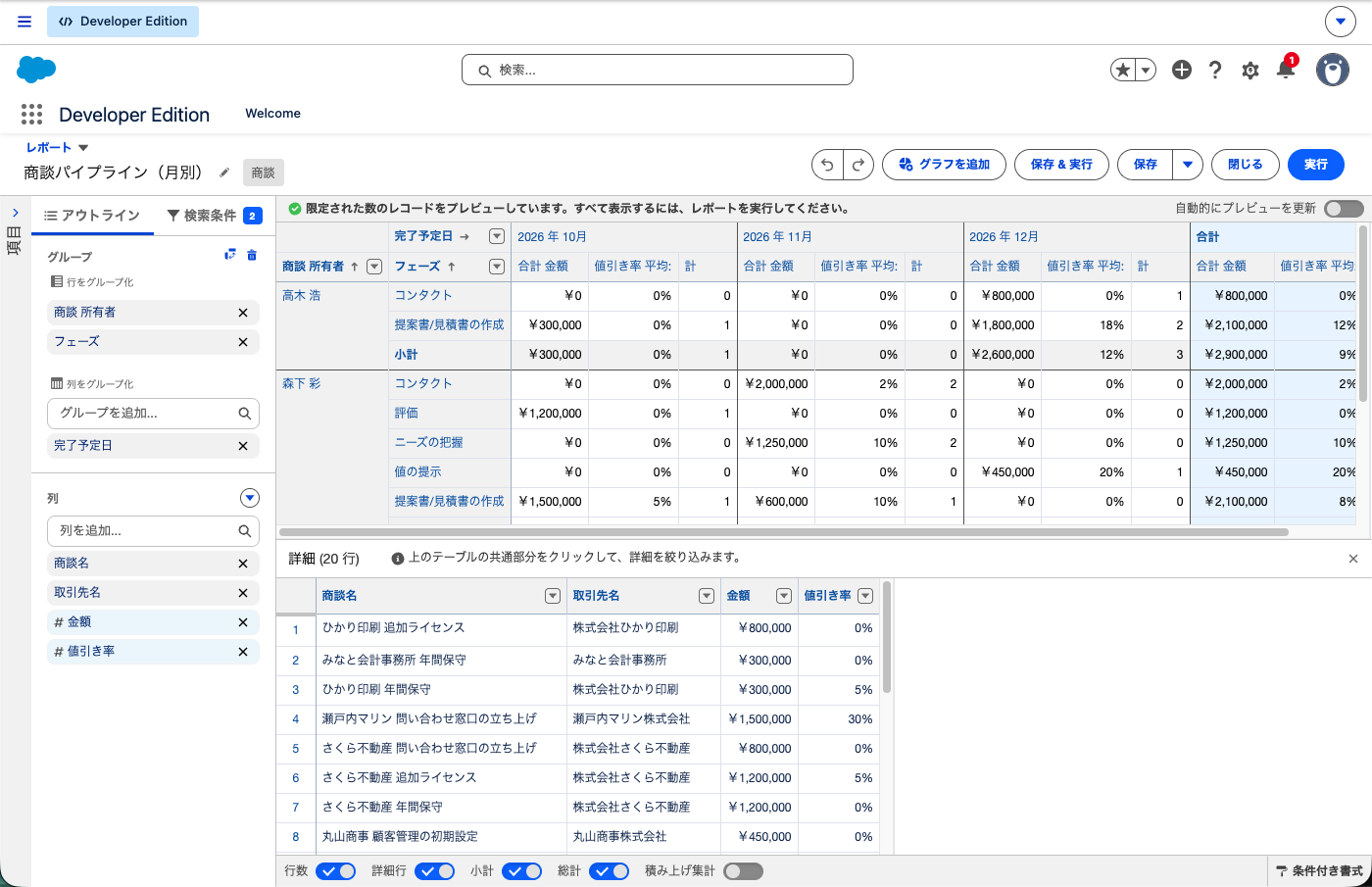Click the 条件付き書式 button
The height and width of the screenshot is (887, 1372).
pyautogui.click(x=1319, y=871)
